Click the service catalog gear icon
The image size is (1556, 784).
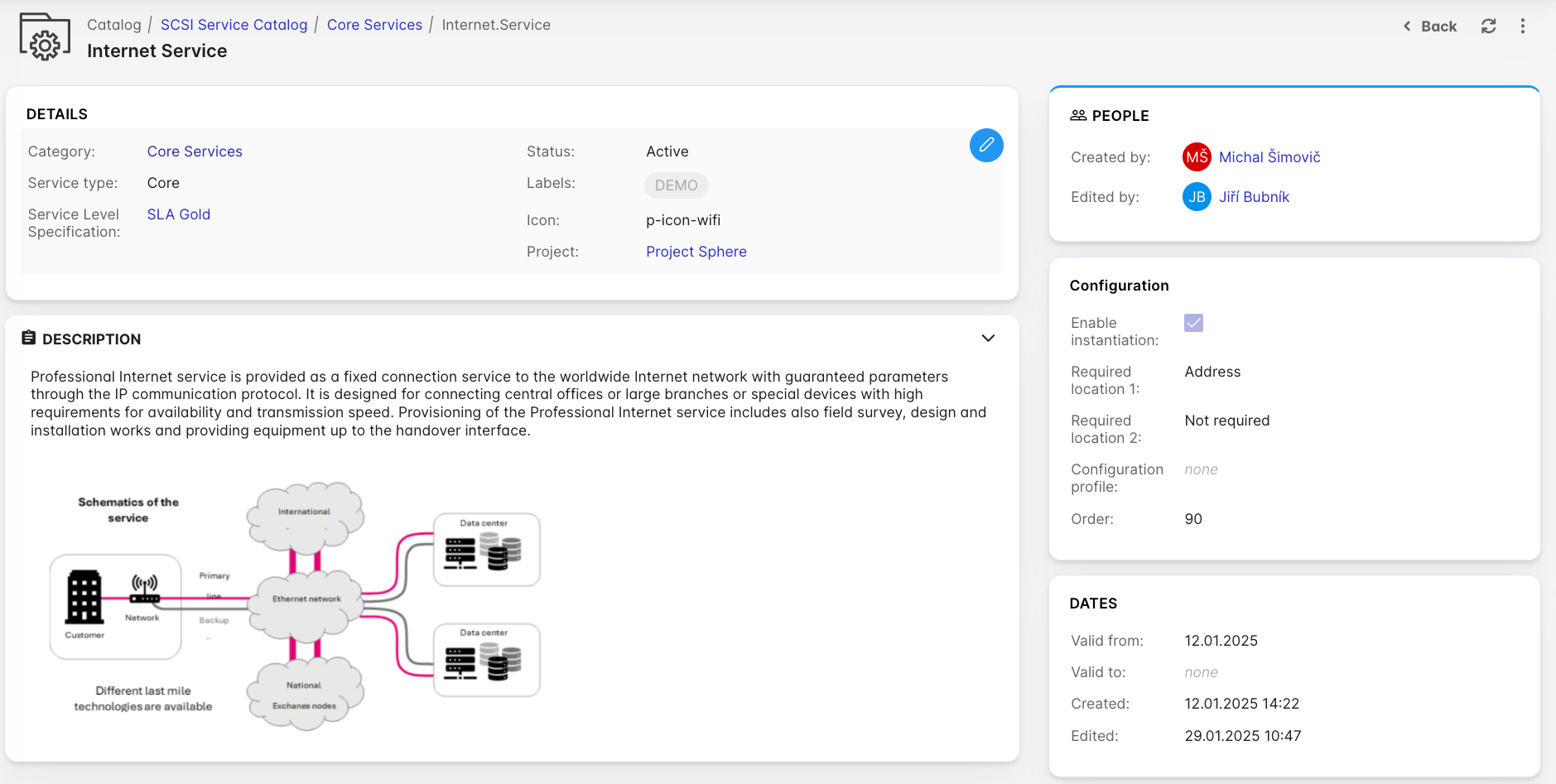point(45,37)
